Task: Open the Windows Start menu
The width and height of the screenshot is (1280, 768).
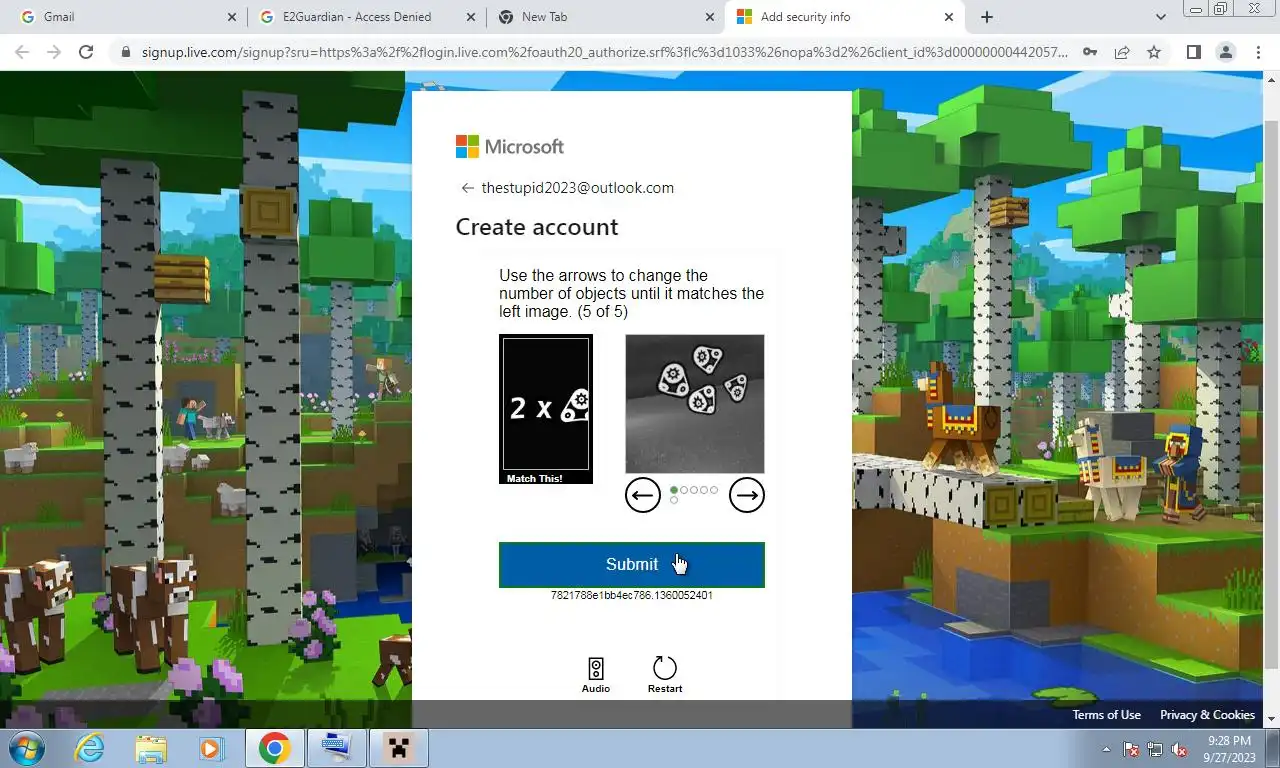Action: 26,748
